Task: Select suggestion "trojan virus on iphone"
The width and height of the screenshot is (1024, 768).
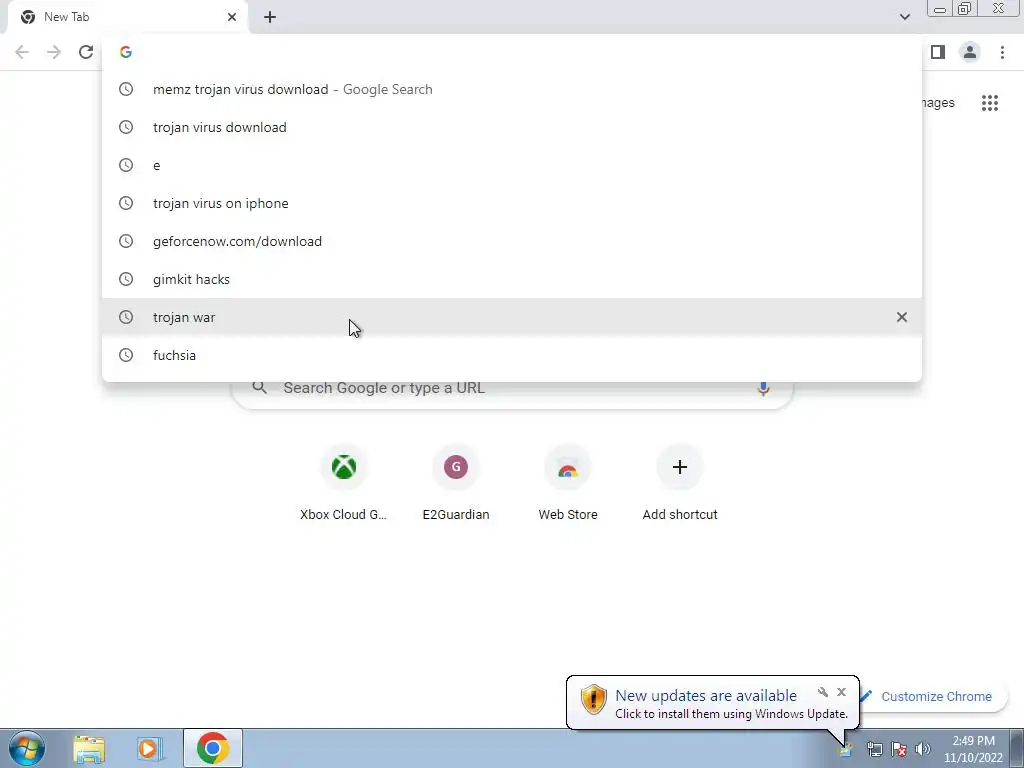Action: [x=512, y=203]
